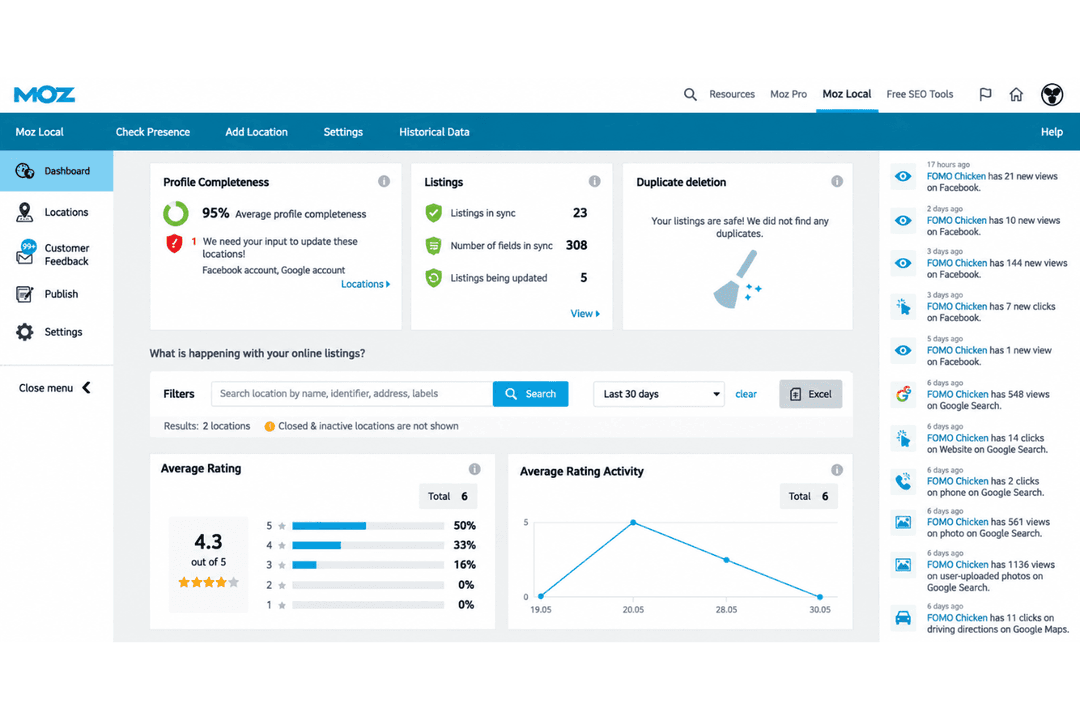Screen dimensions: 1080x720
Task: Click the car icon beside driving directions
Action: pos(903,617)
